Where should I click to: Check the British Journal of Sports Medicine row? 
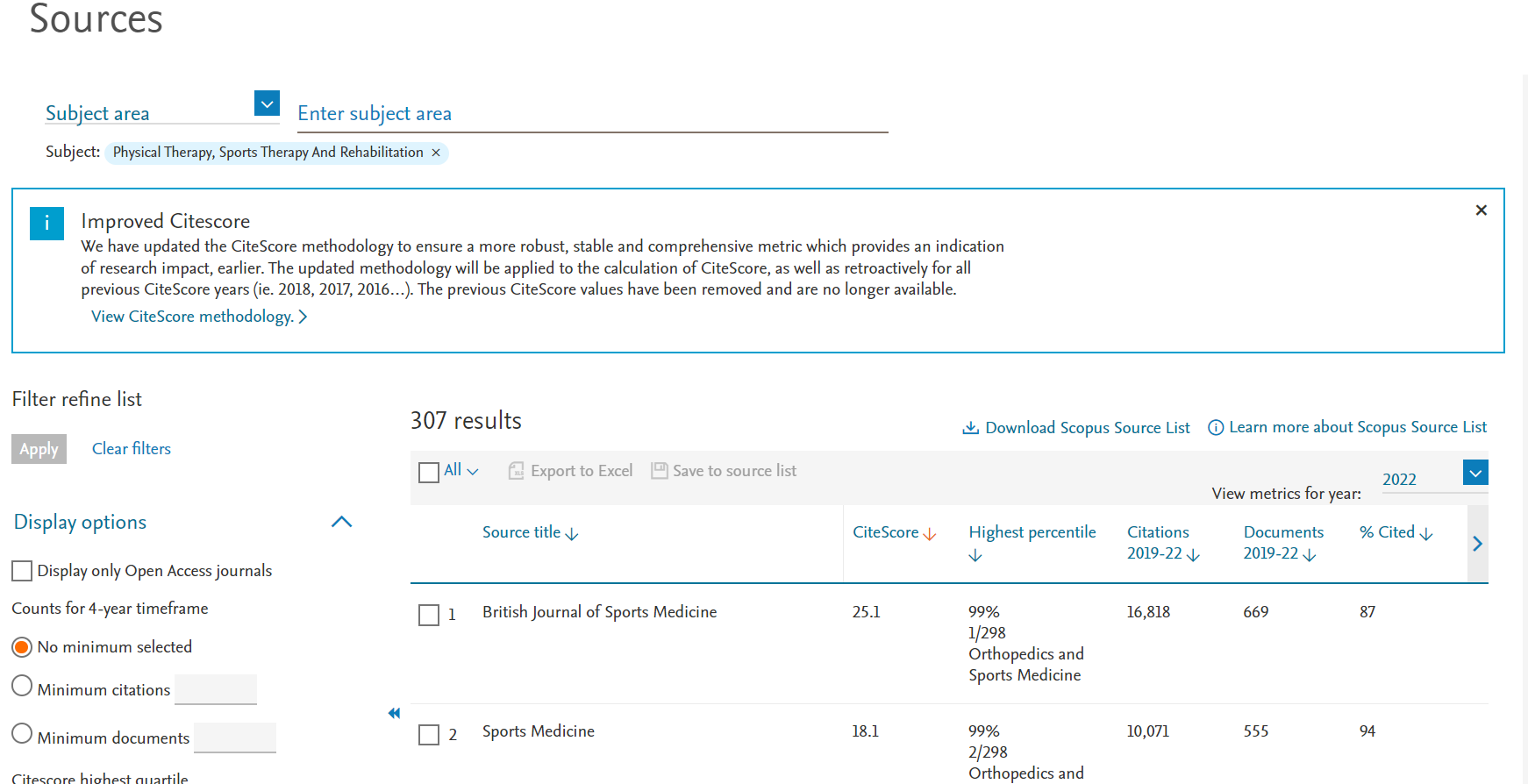click(x=429, y=616)
